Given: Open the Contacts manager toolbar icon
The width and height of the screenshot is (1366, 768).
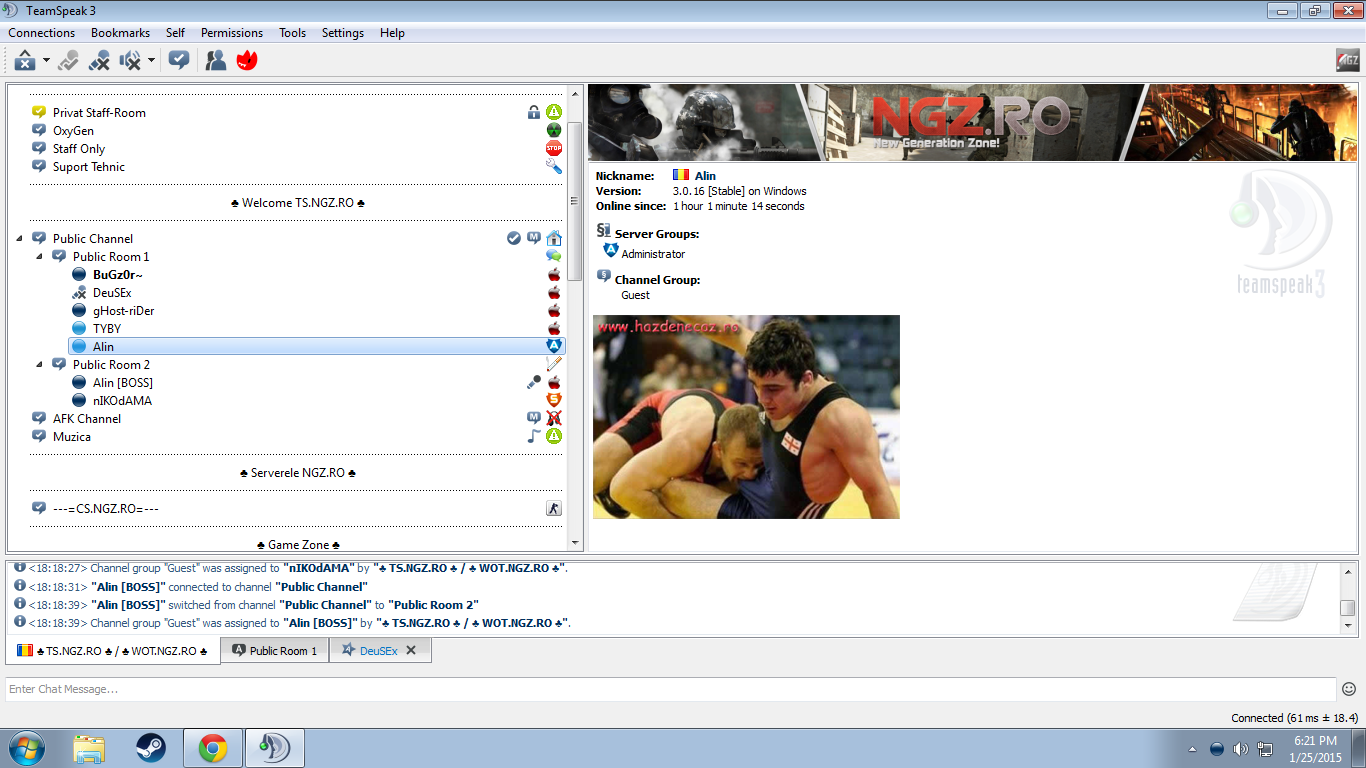Looking at the screenshot, I should click(215, 61).
